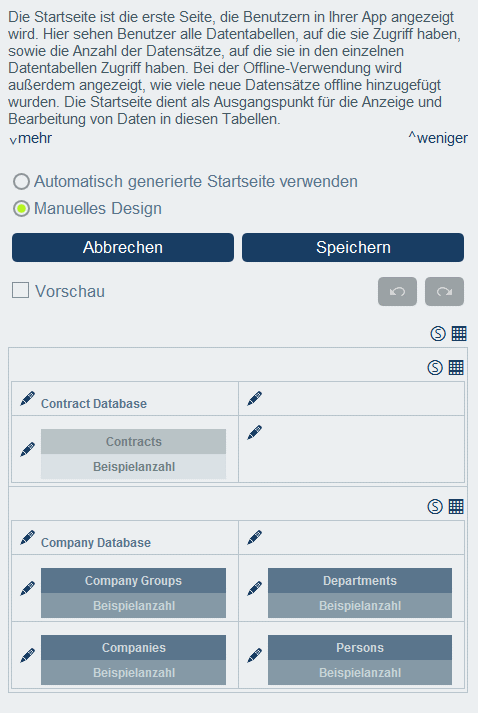Click the pencil icon beside Contract Database
The image size is (478, 713).
click(x=27, y=399)
